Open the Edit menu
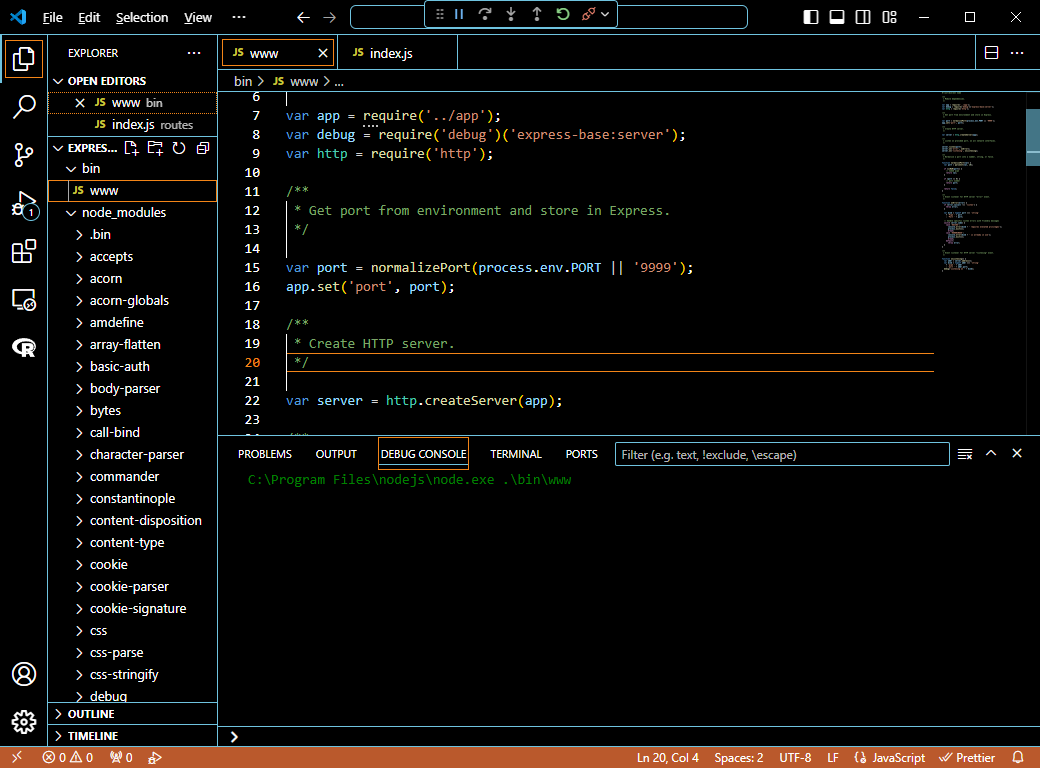This screenshot has height=768, width=1040. coord(89,17)
